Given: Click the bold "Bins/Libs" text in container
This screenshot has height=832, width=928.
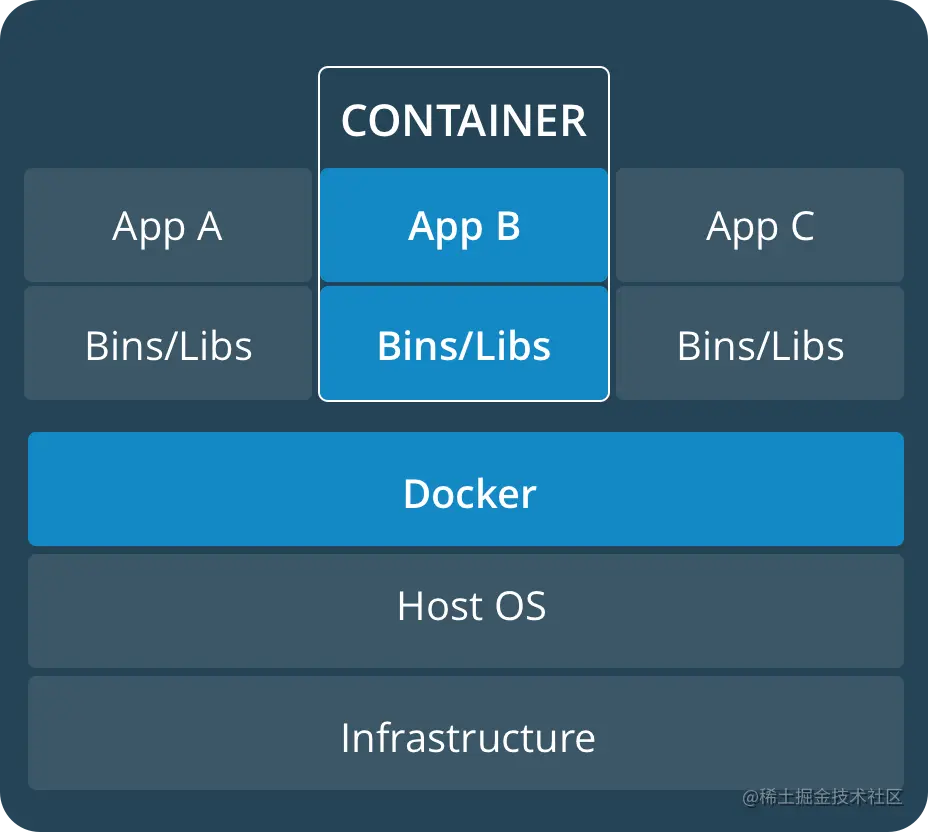Looking at the screenshot, I should click(464, 346).
